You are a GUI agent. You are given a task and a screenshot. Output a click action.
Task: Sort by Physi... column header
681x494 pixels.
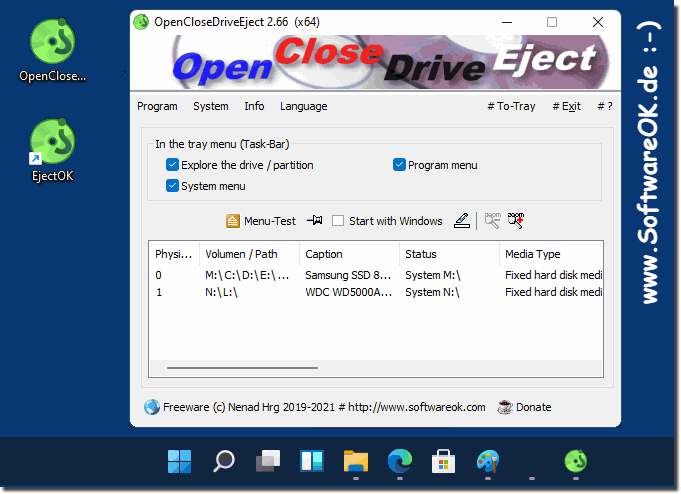pyautogui.click(x=174, y=254)
